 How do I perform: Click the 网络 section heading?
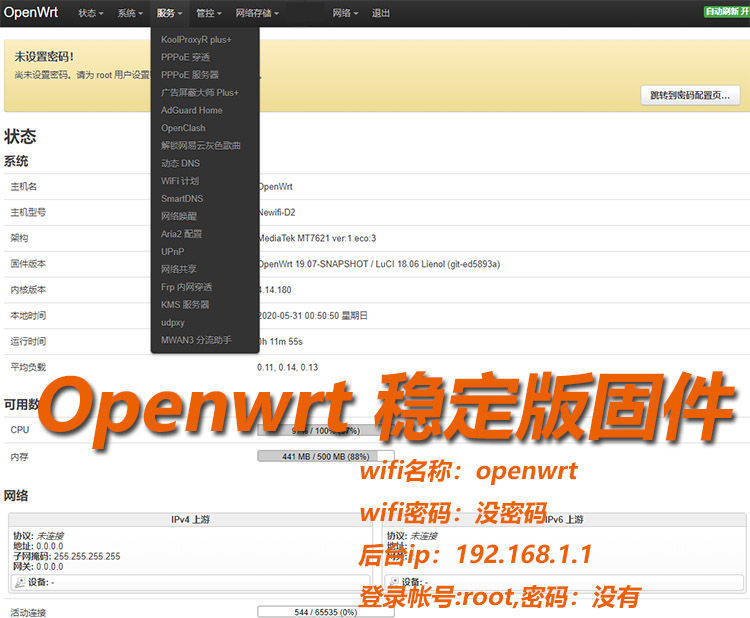tap(16, 496)
